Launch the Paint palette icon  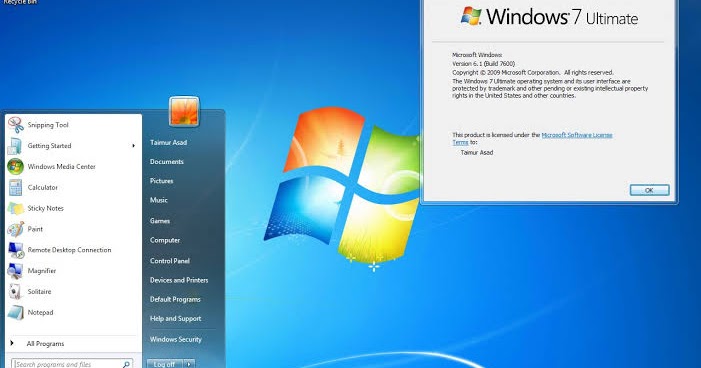click(x=16, y=229)
